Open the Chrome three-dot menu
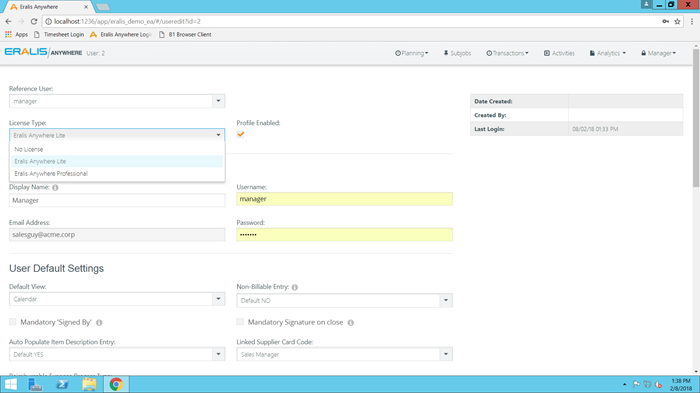The height and width of the screenshot is (393, 700). tap(692, 21)
